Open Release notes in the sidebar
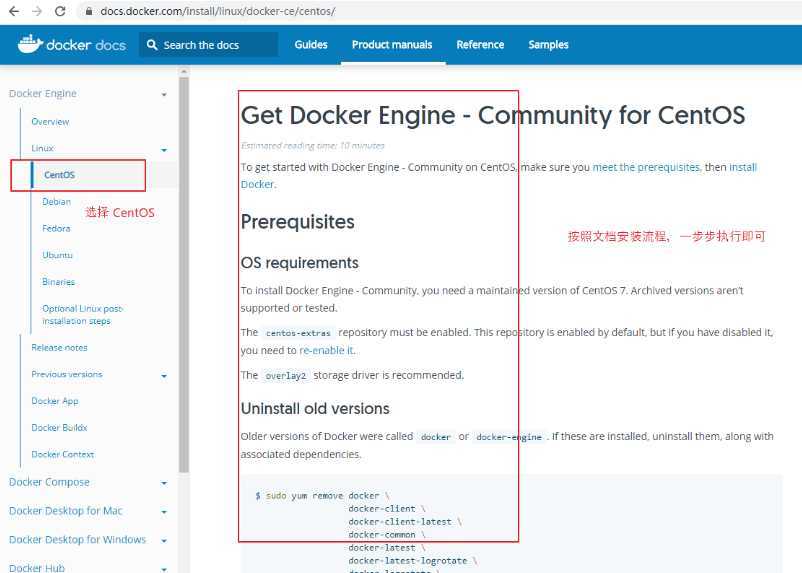802x573 pixels. tap(59, 347)
